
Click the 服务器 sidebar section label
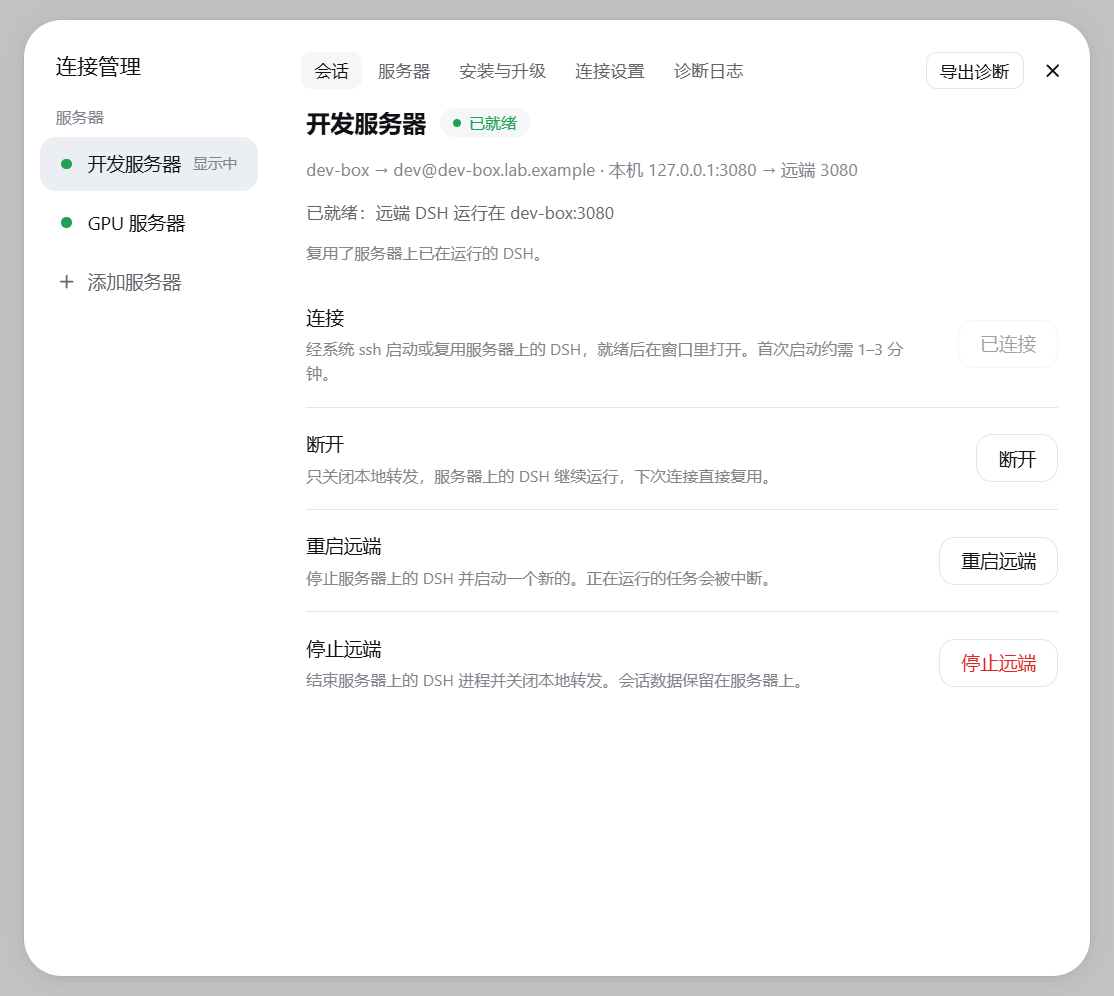click(80, 117)
